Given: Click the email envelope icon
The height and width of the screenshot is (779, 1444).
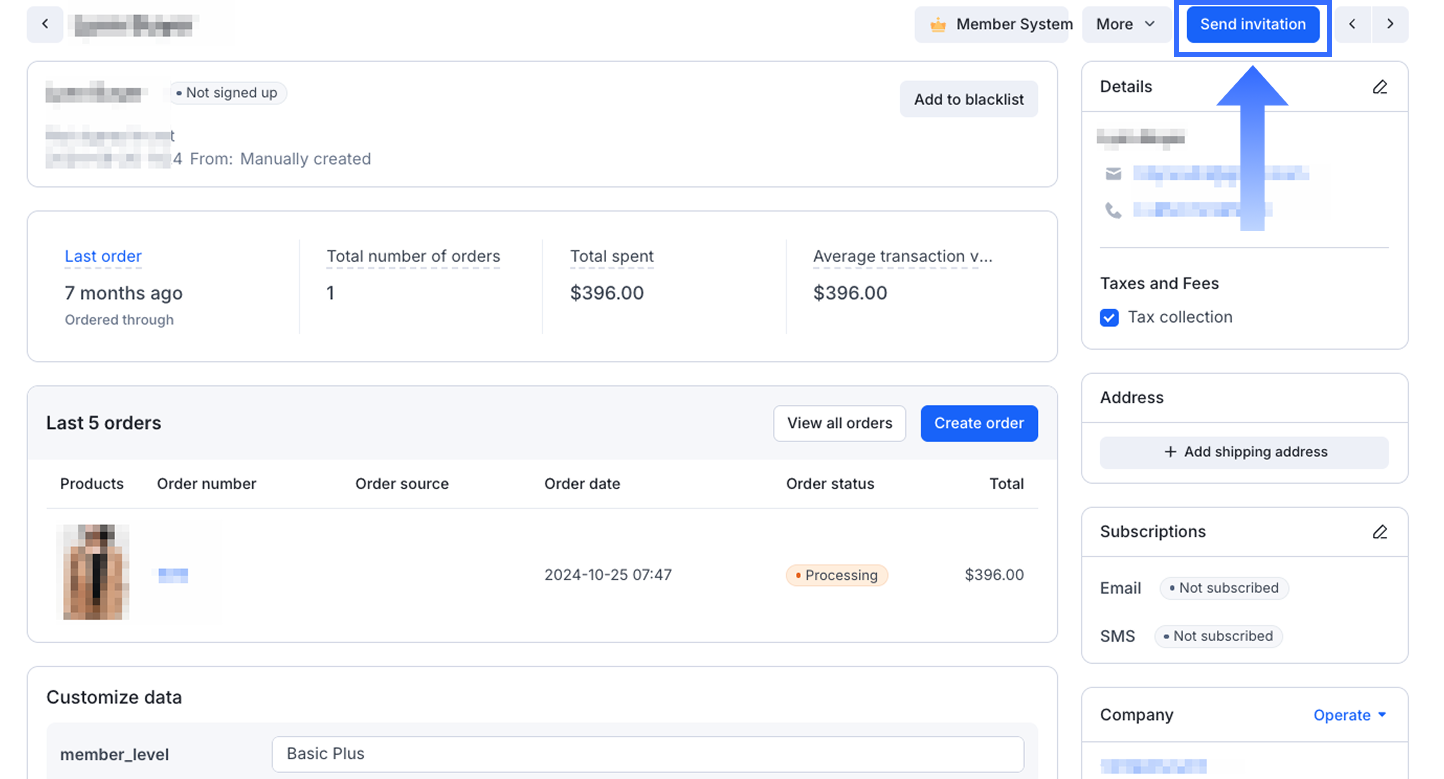Looking at the screenshot, I should click(1113, 174).
